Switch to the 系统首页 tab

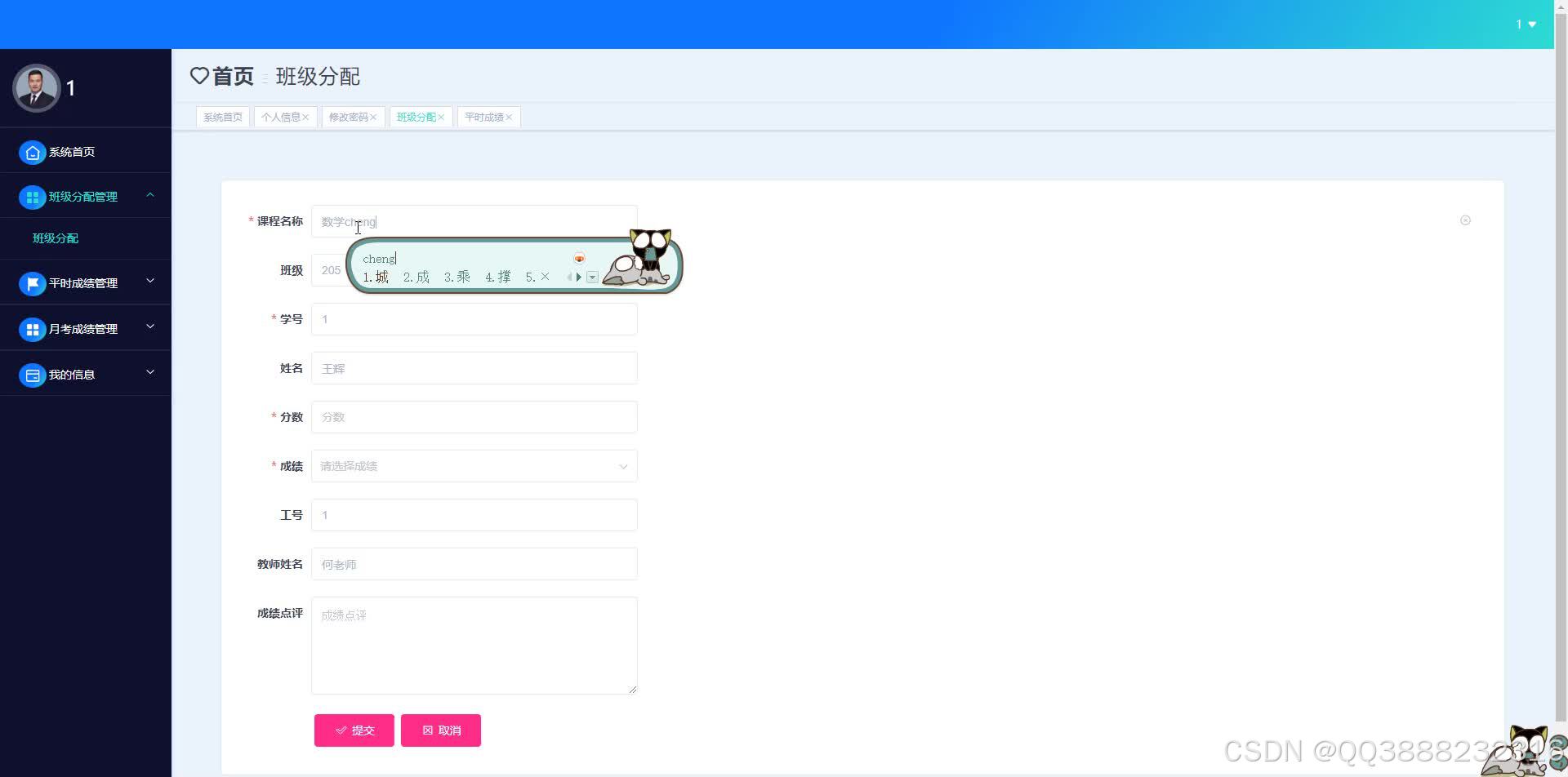[223, 118]
